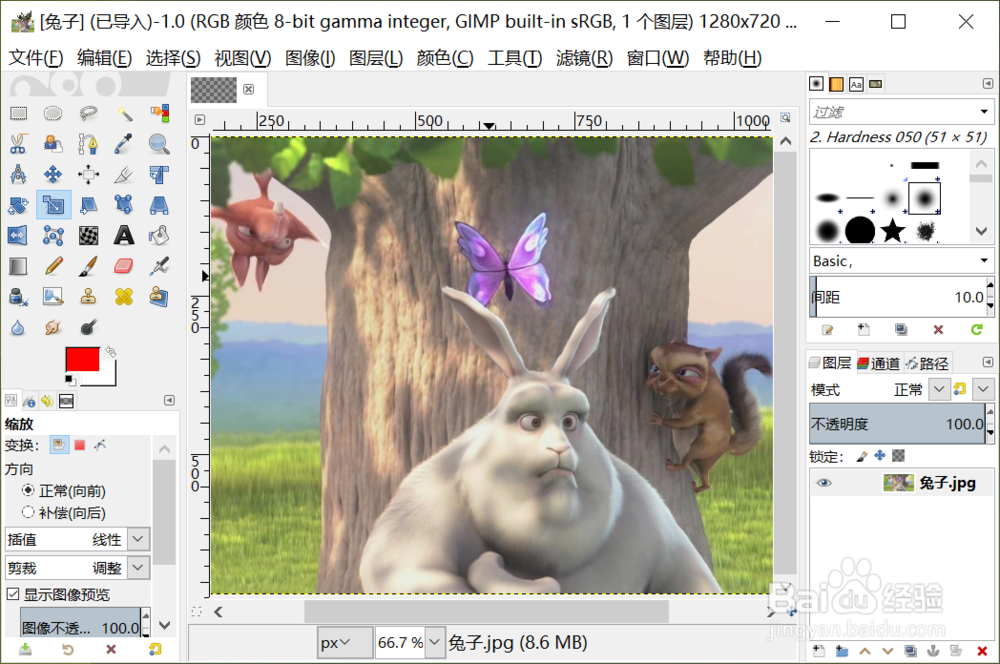Toggle lock alpha channel checker icon
This screenshot has height=664, width=1000.
click(898, 455)
